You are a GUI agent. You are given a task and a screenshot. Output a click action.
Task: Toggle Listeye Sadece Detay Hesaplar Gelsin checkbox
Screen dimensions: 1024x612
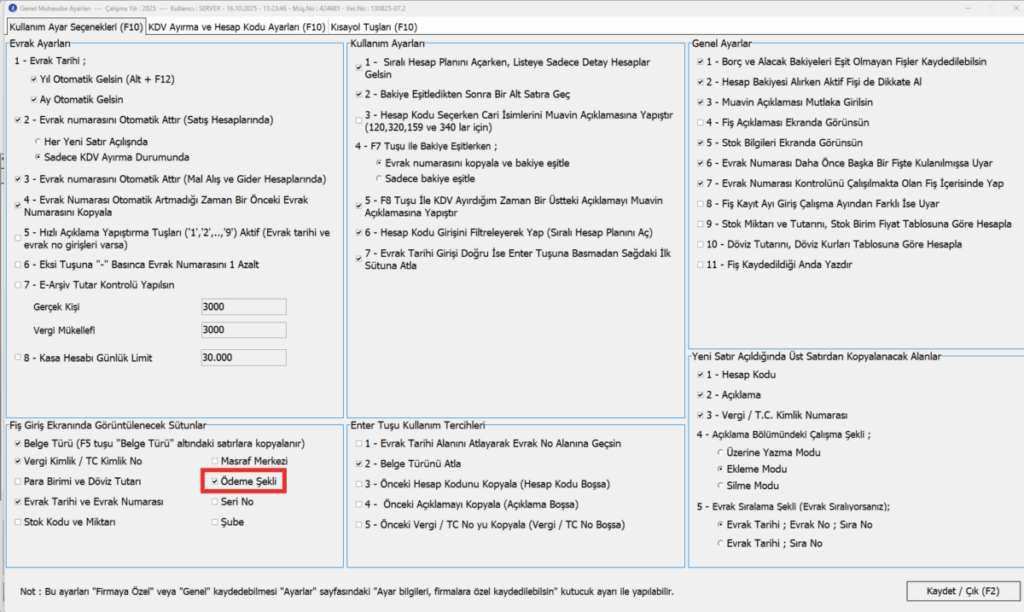tap(359, 67)
